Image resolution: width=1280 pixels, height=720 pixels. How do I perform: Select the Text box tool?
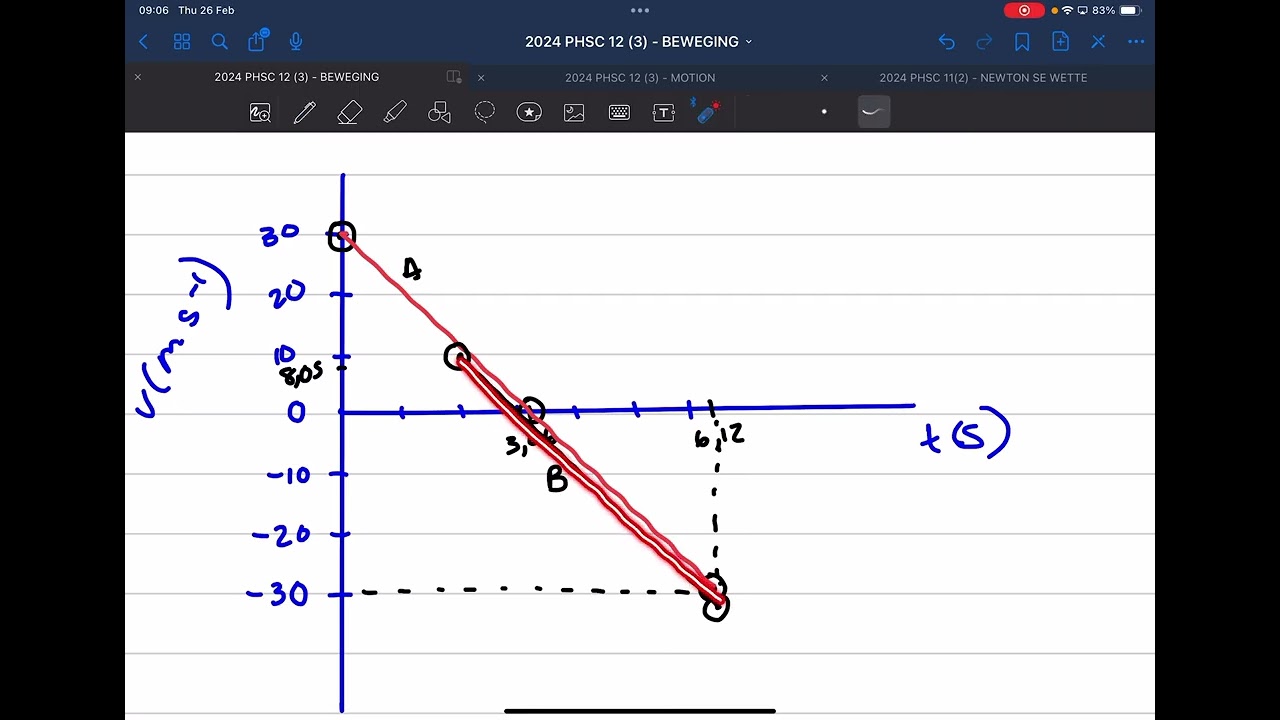[664, 113]
